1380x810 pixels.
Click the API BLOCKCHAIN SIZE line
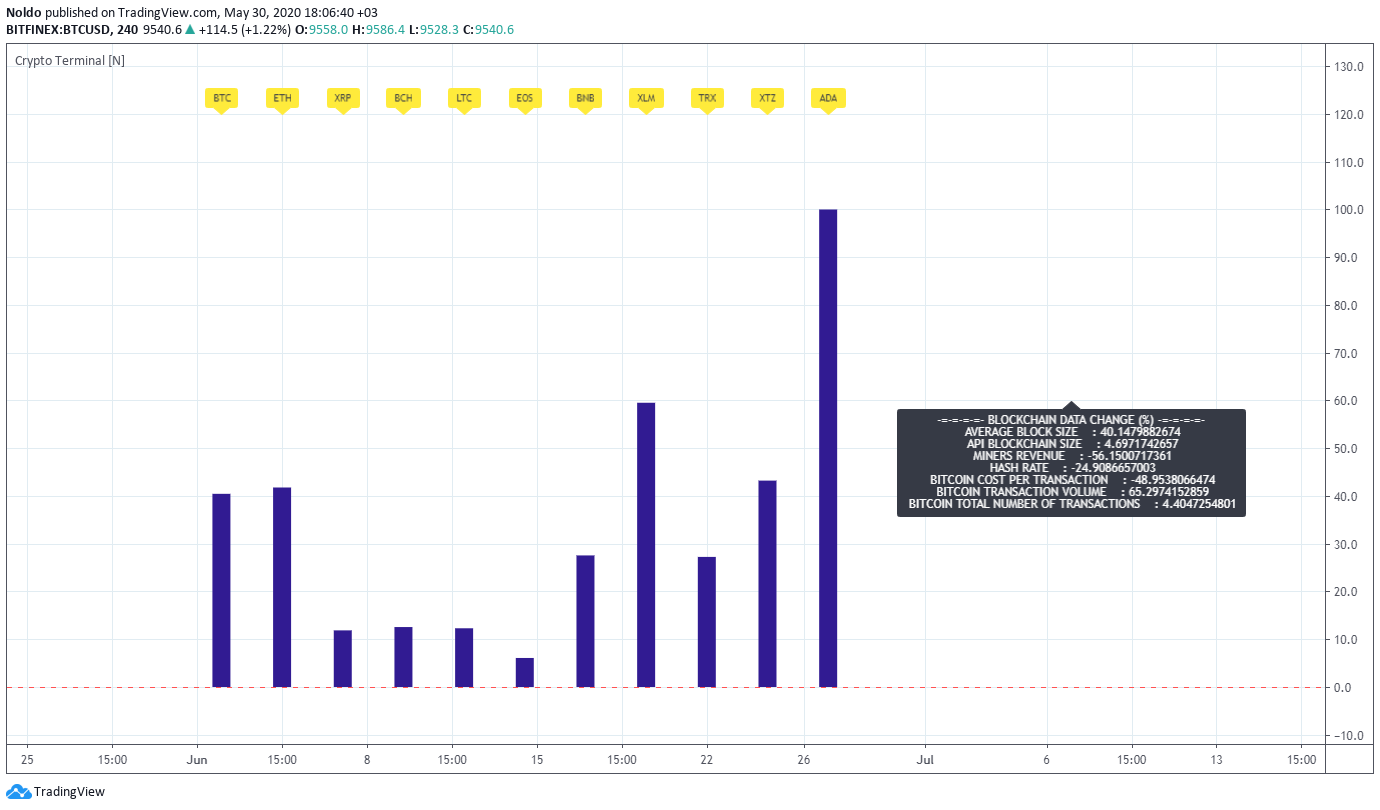pyautogui.click(x=1071, y=444)
